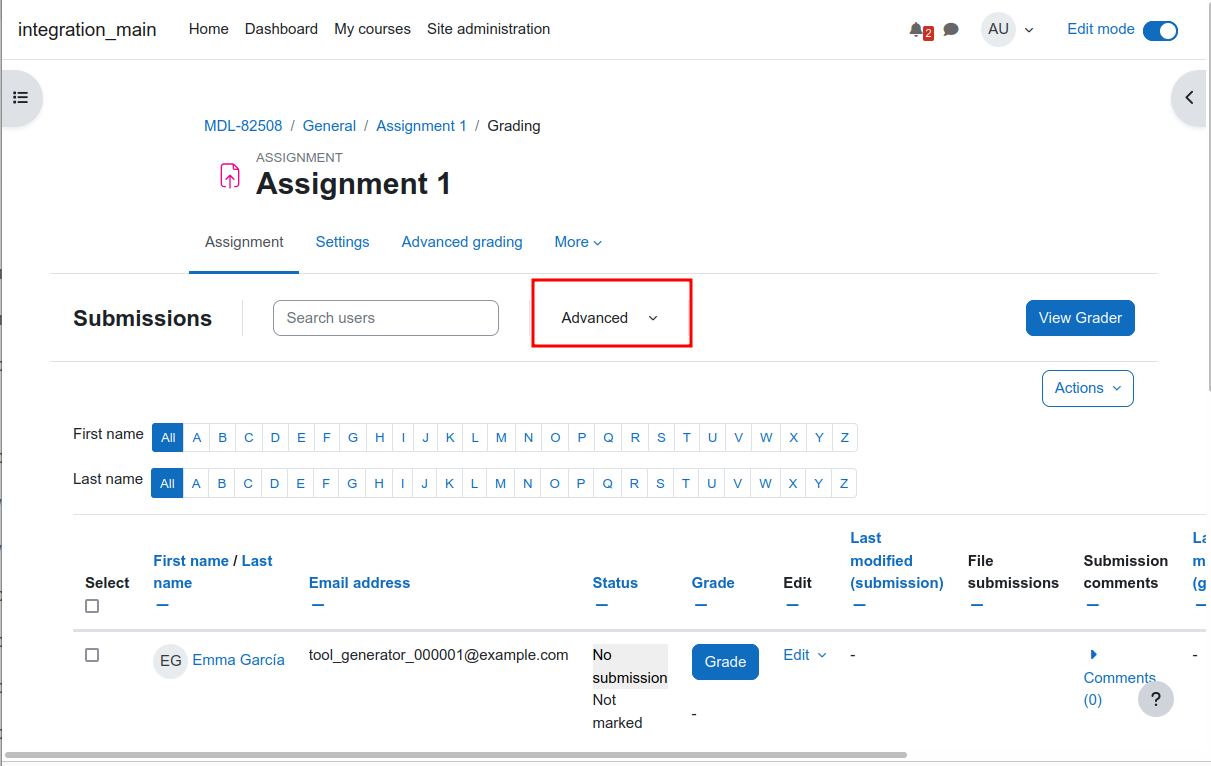Switch to the Settings tab

coord(342,242)
